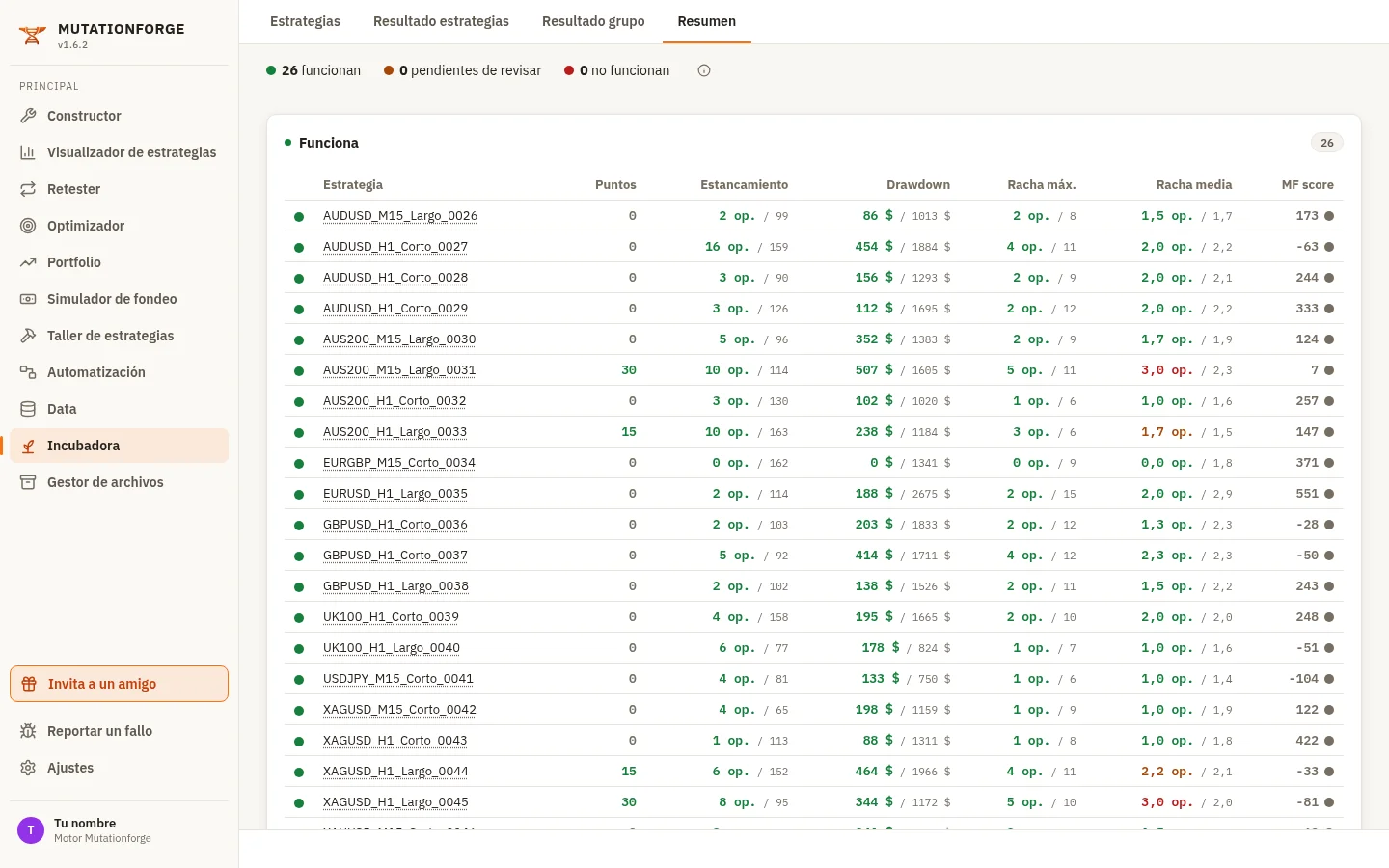
Task: Click Racha media 3,0 op. for AUS200_M15_Largo_0031
Action: click(1167, 370)
